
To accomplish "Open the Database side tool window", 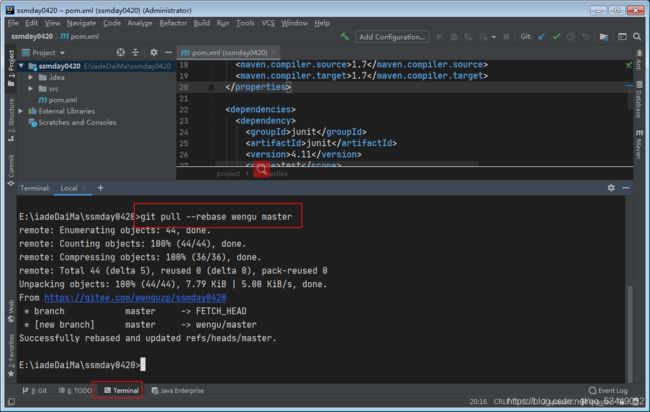I will click(x=639, y=99).
